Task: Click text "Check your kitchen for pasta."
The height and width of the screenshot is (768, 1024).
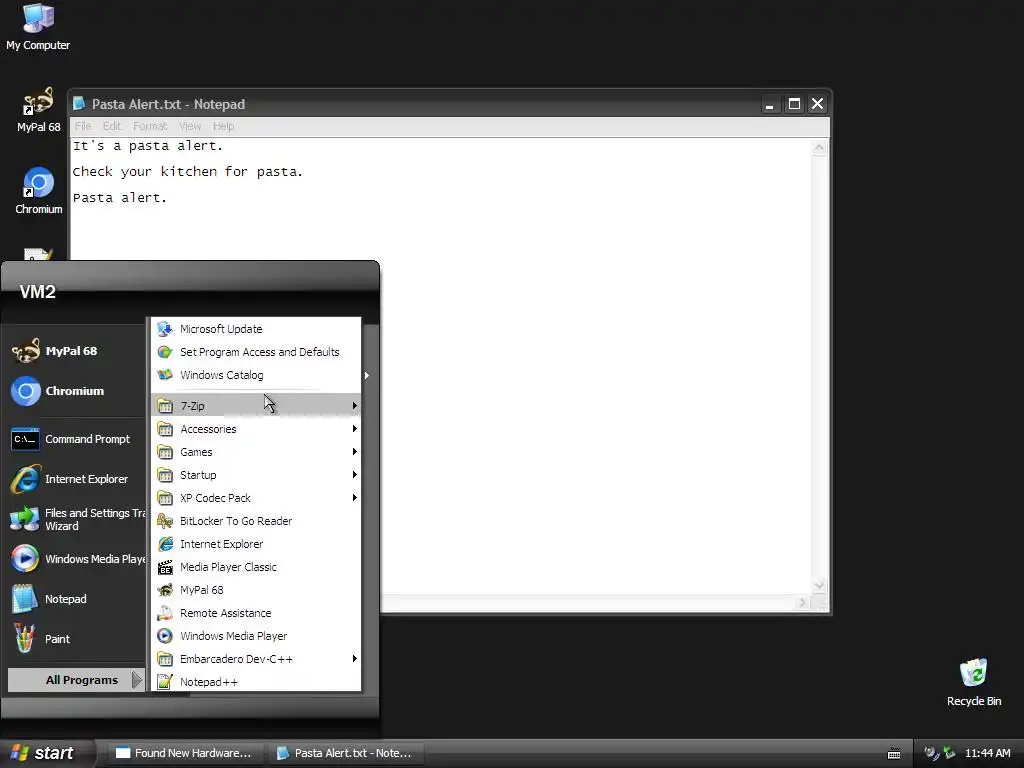Action: 187,172
